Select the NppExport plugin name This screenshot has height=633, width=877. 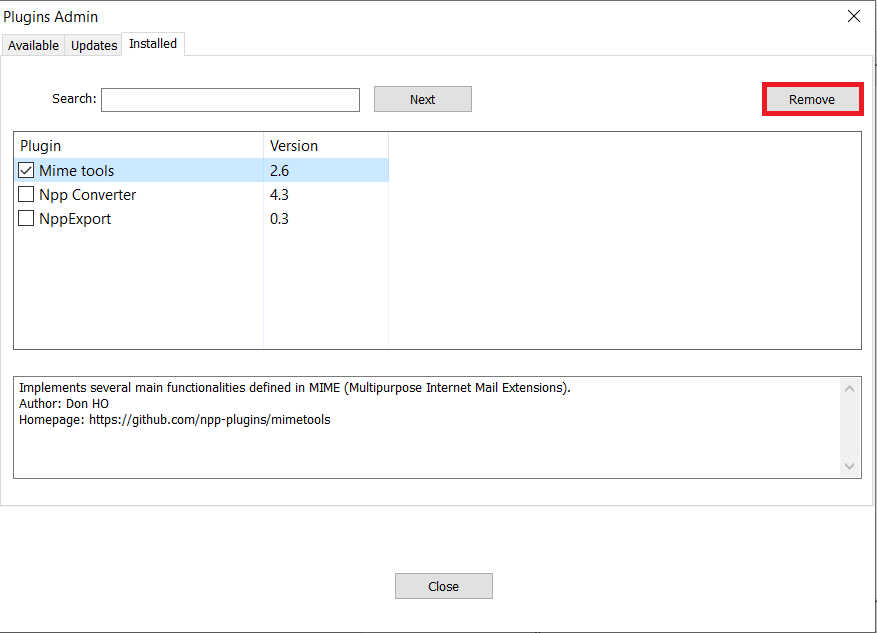(x=75, y=219)
